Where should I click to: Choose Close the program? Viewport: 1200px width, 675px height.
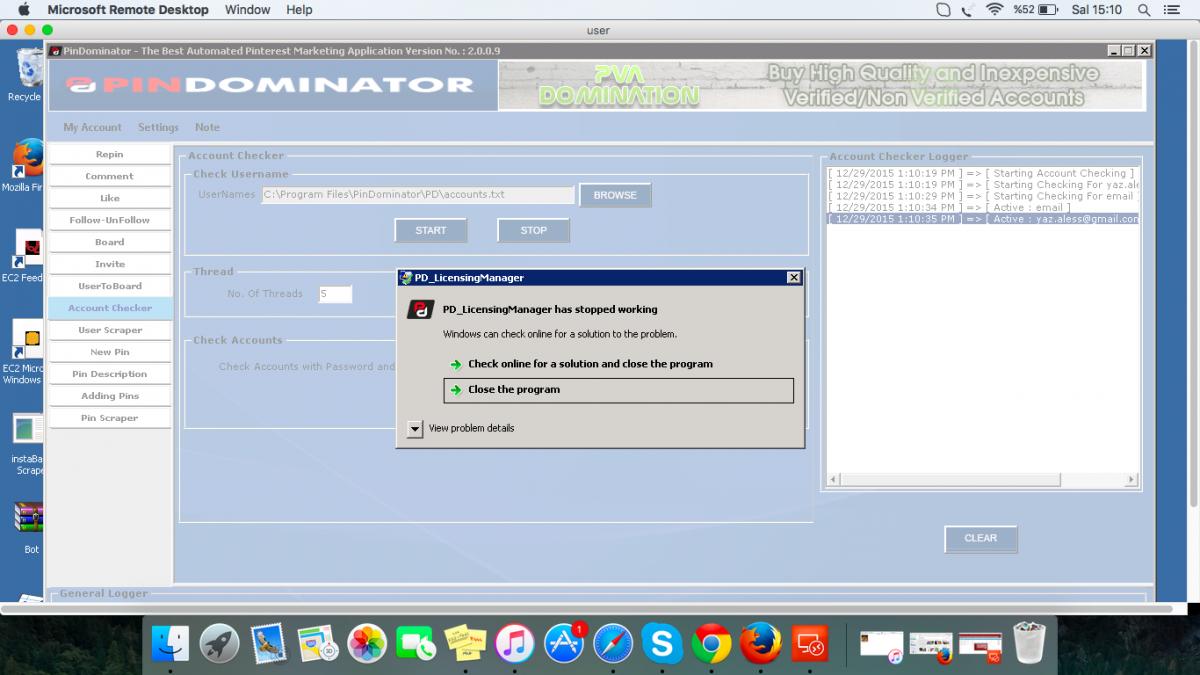[x=618, y=390]
